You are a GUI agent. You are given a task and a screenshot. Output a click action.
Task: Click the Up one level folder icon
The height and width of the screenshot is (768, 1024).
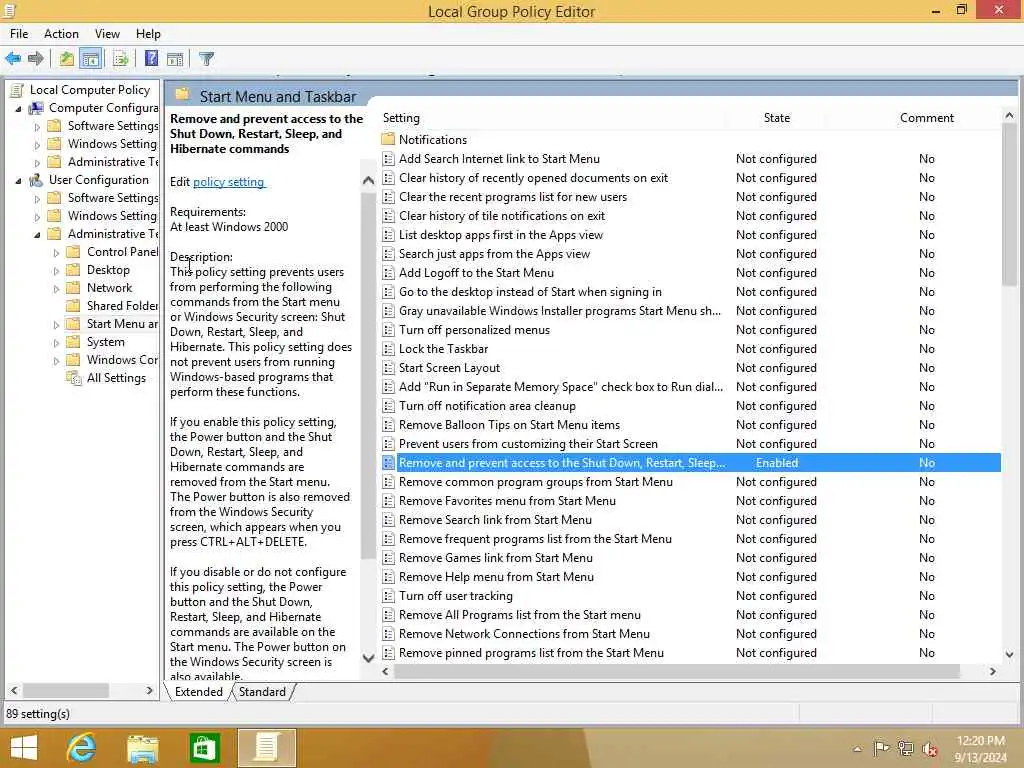(67, 59)
